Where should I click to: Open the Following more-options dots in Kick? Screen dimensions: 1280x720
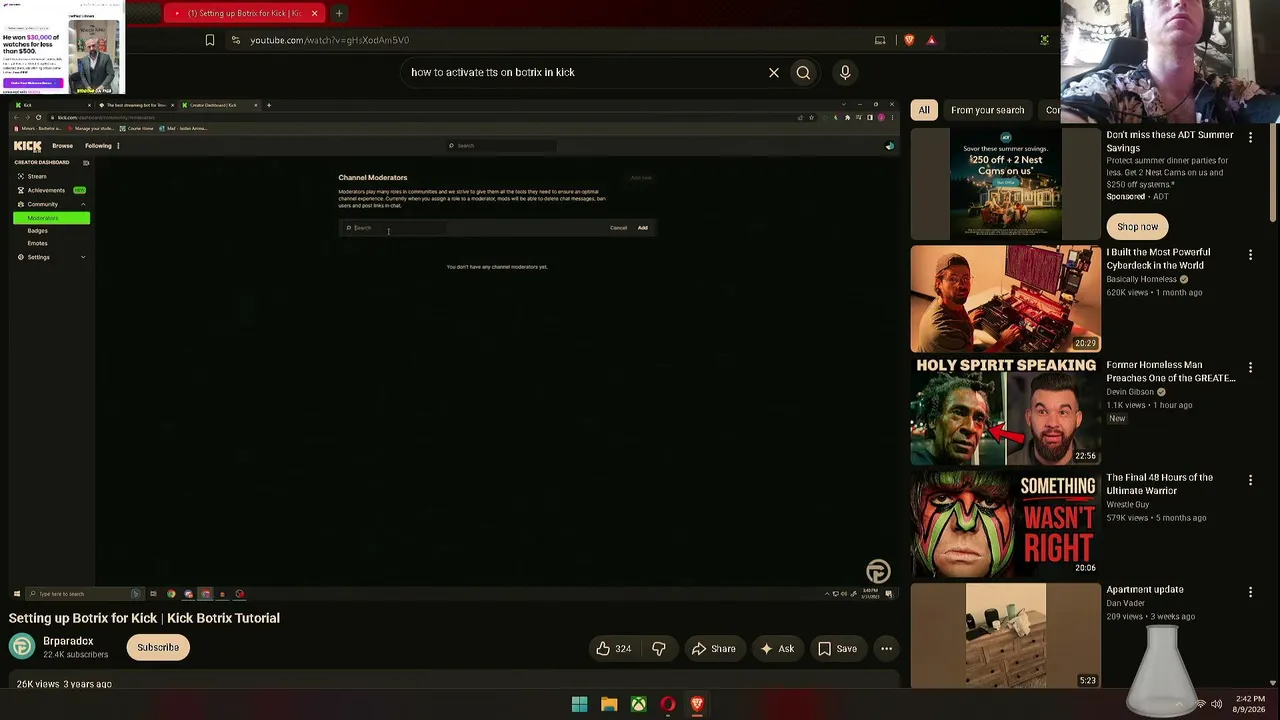tap(118, 146)
